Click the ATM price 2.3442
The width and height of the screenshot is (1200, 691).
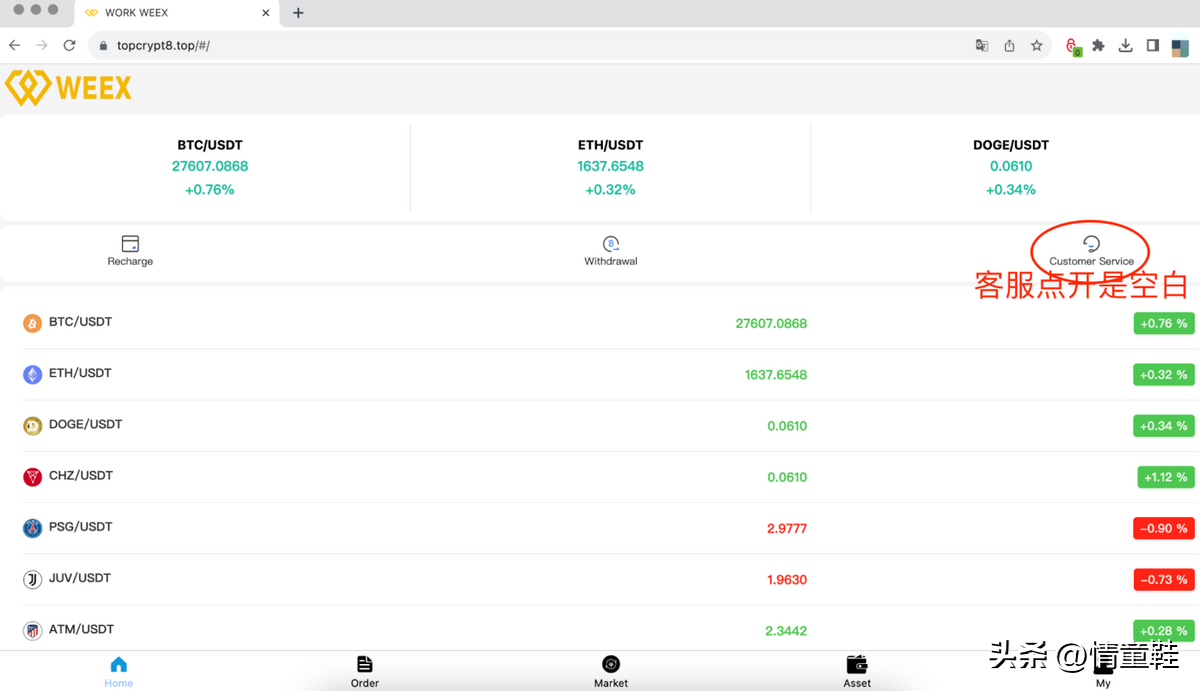(786, 631)
